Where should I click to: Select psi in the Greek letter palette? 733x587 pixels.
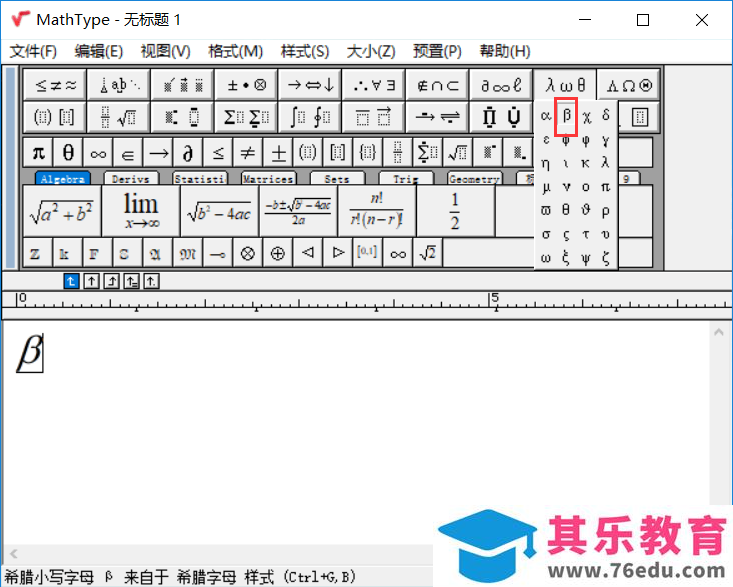pos(586,258)
